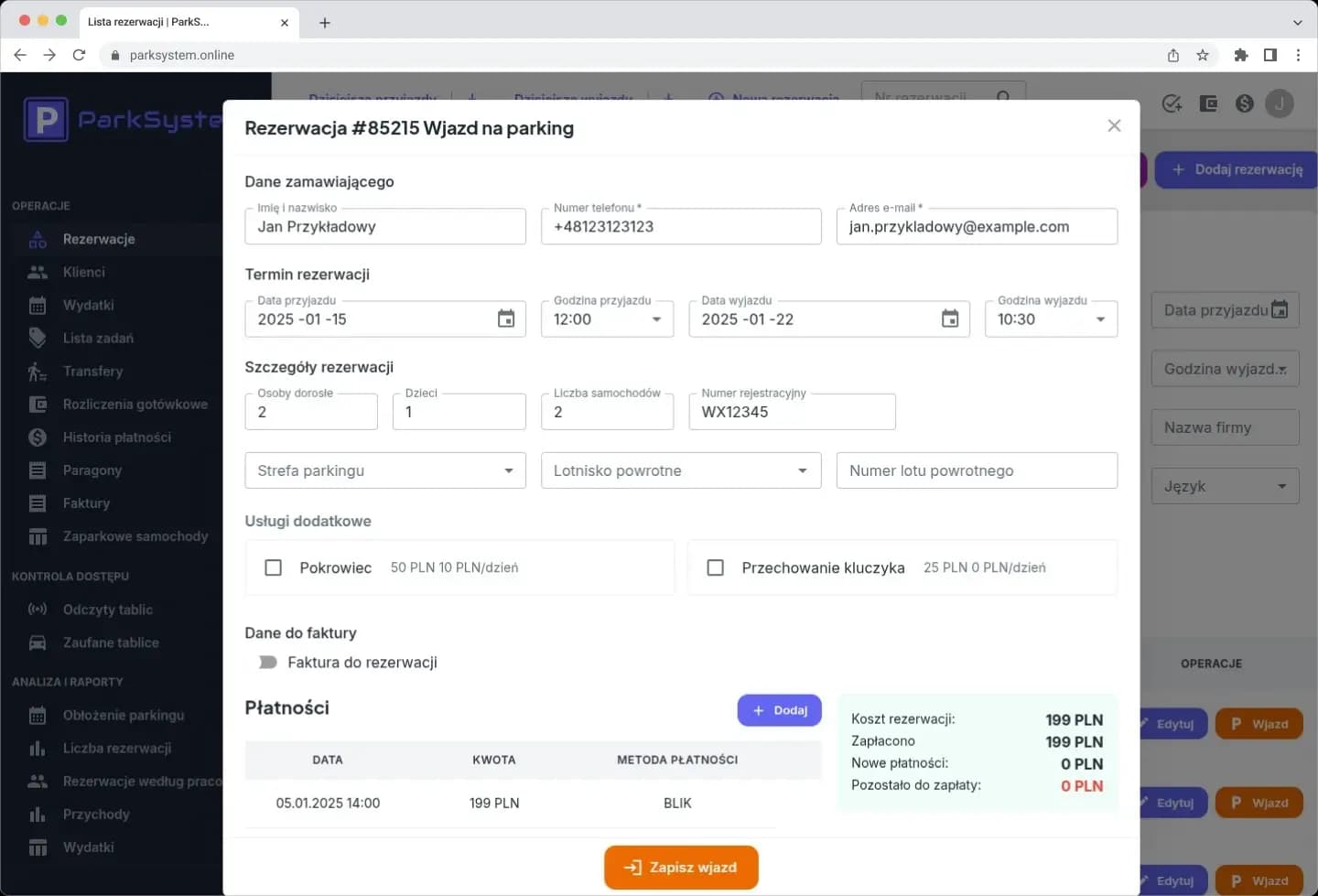Open calendar picker for Data wyjazdu
The image size is (1318, 896).
click(950, 318)
